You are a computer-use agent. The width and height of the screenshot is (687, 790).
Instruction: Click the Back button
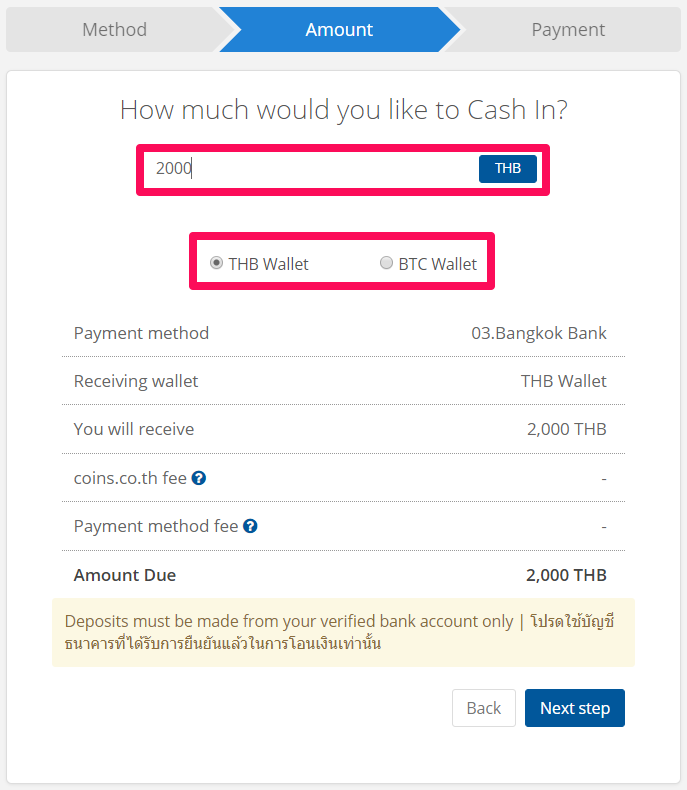[484, 708]
